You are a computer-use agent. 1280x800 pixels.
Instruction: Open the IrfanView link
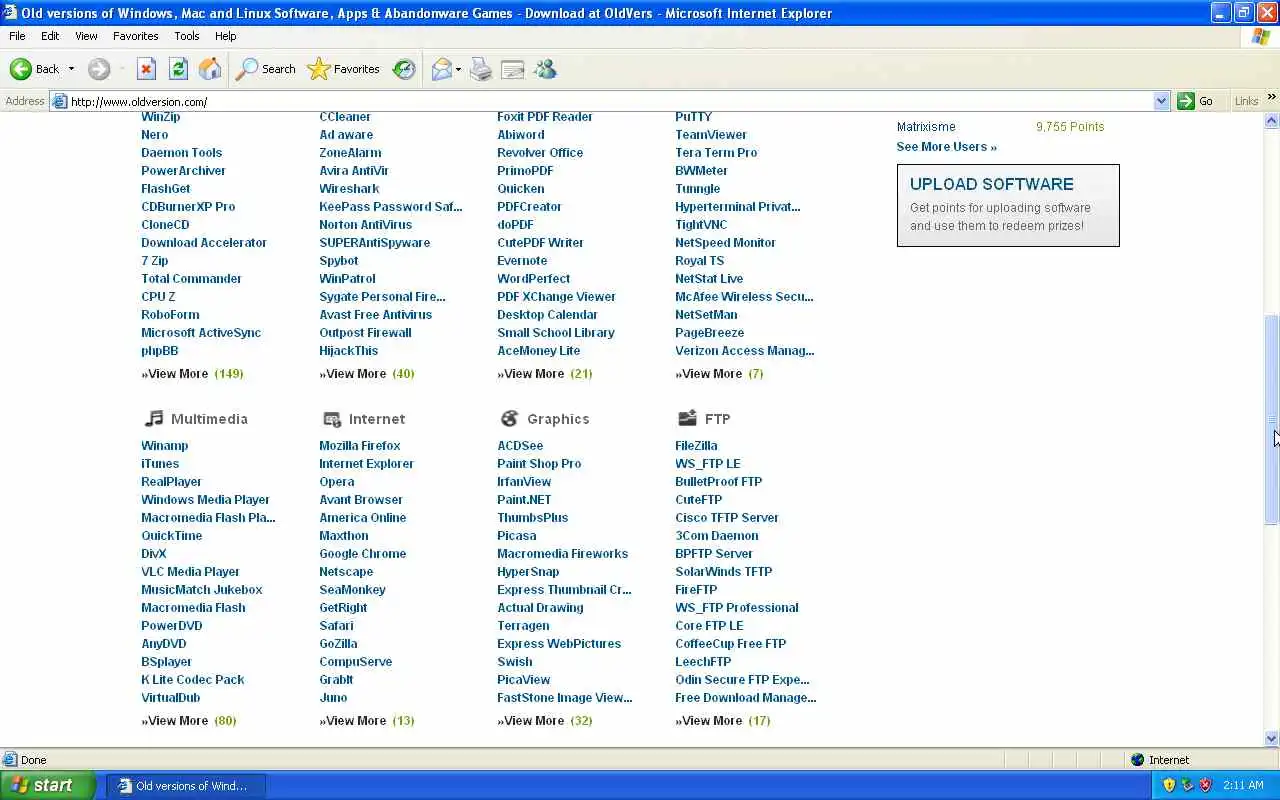point(524,482)
